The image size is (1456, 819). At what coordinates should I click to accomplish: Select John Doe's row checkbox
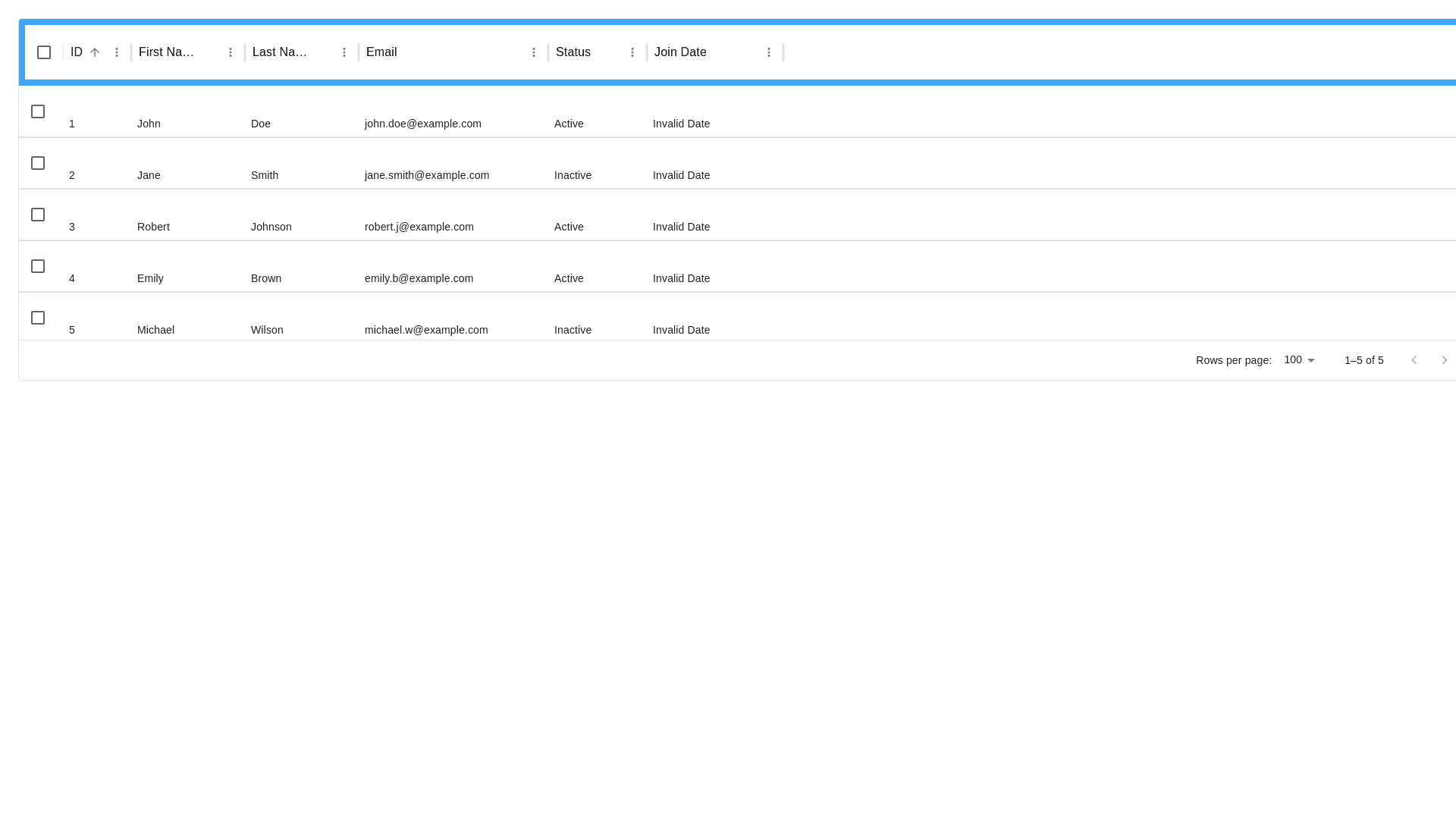[x=38, y=111]
